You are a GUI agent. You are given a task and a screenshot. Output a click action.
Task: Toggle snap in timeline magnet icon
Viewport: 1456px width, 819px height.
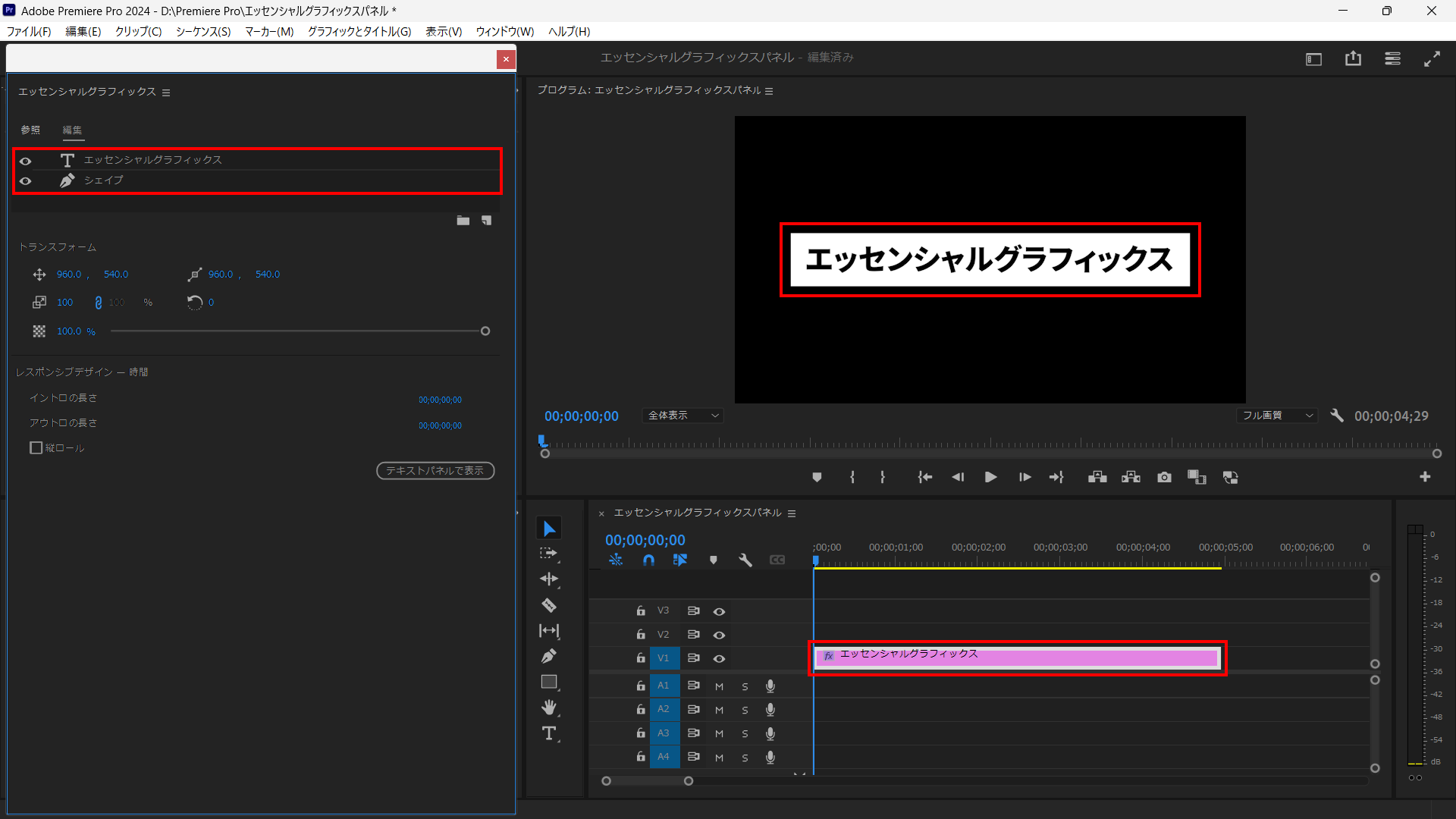tap(648, 560)
